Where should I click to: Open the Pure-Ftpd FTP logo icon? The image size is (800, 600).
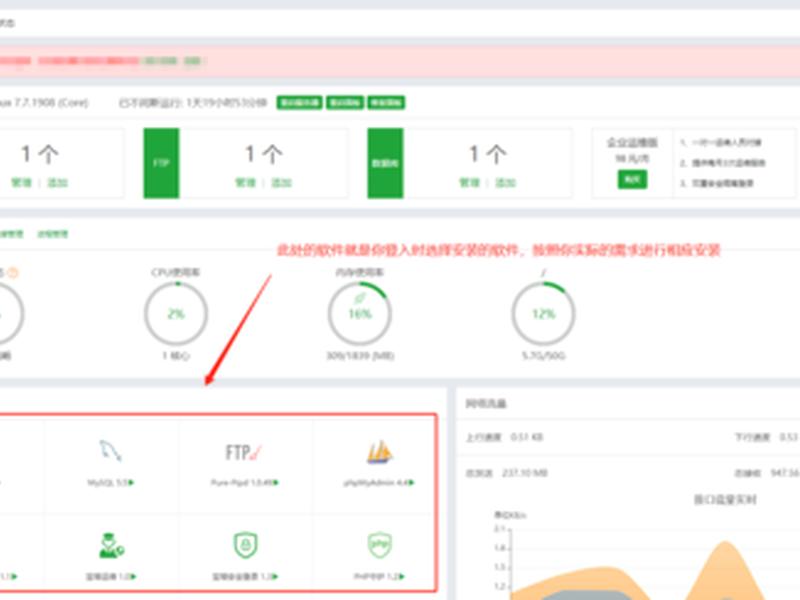click(x=243, y=452)
